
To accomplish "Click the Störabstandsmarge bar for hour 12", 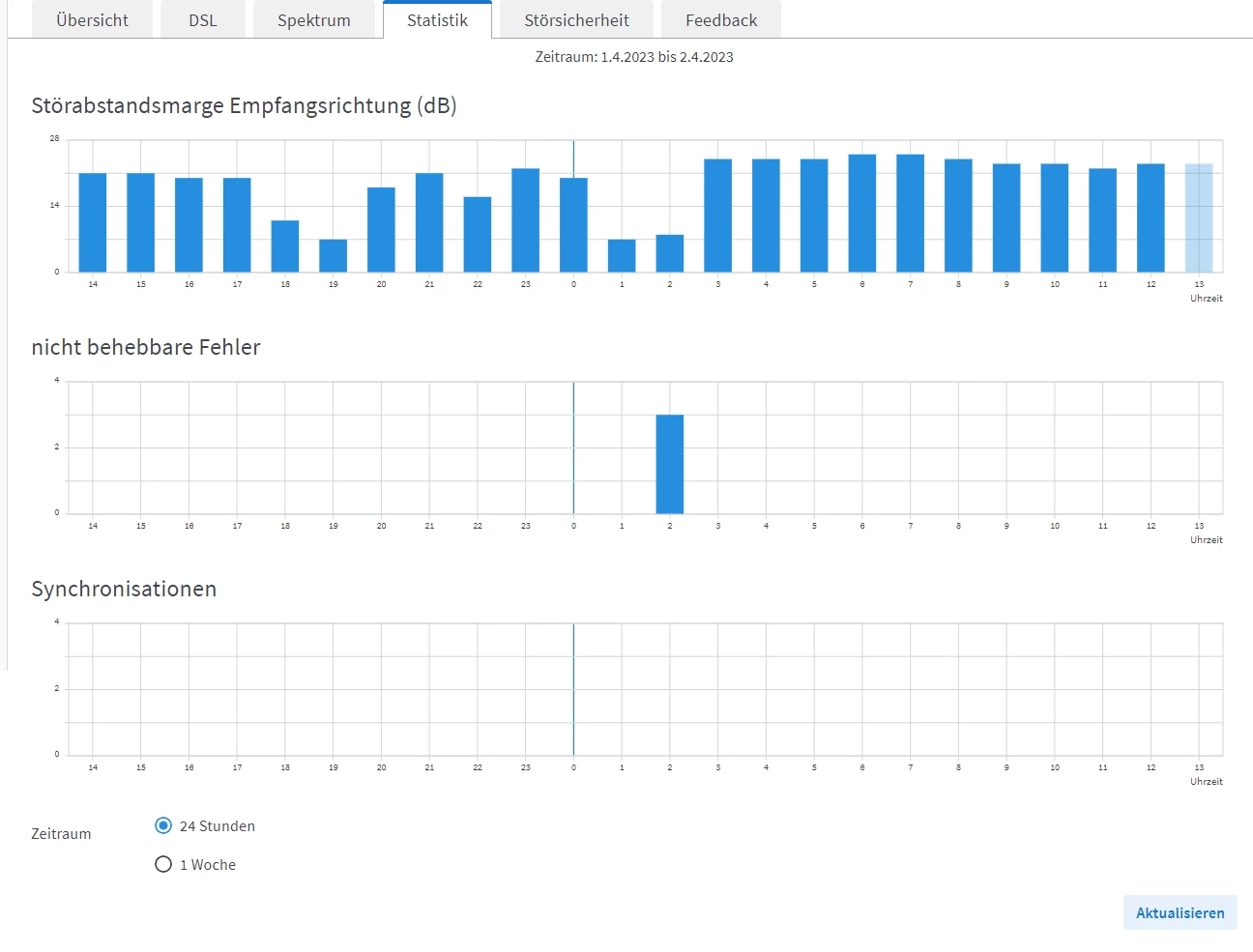I will click(x=1151, y=217).
